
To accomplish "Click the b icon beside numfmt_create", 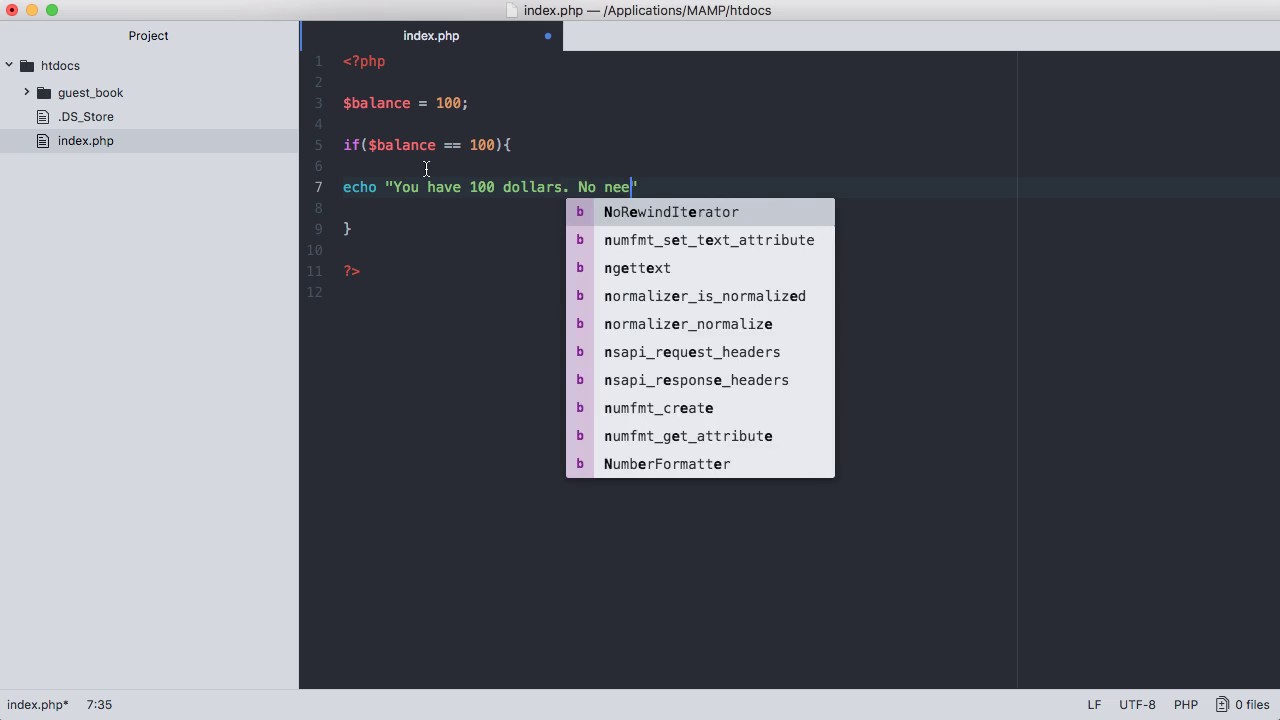I will click(580, 408).
